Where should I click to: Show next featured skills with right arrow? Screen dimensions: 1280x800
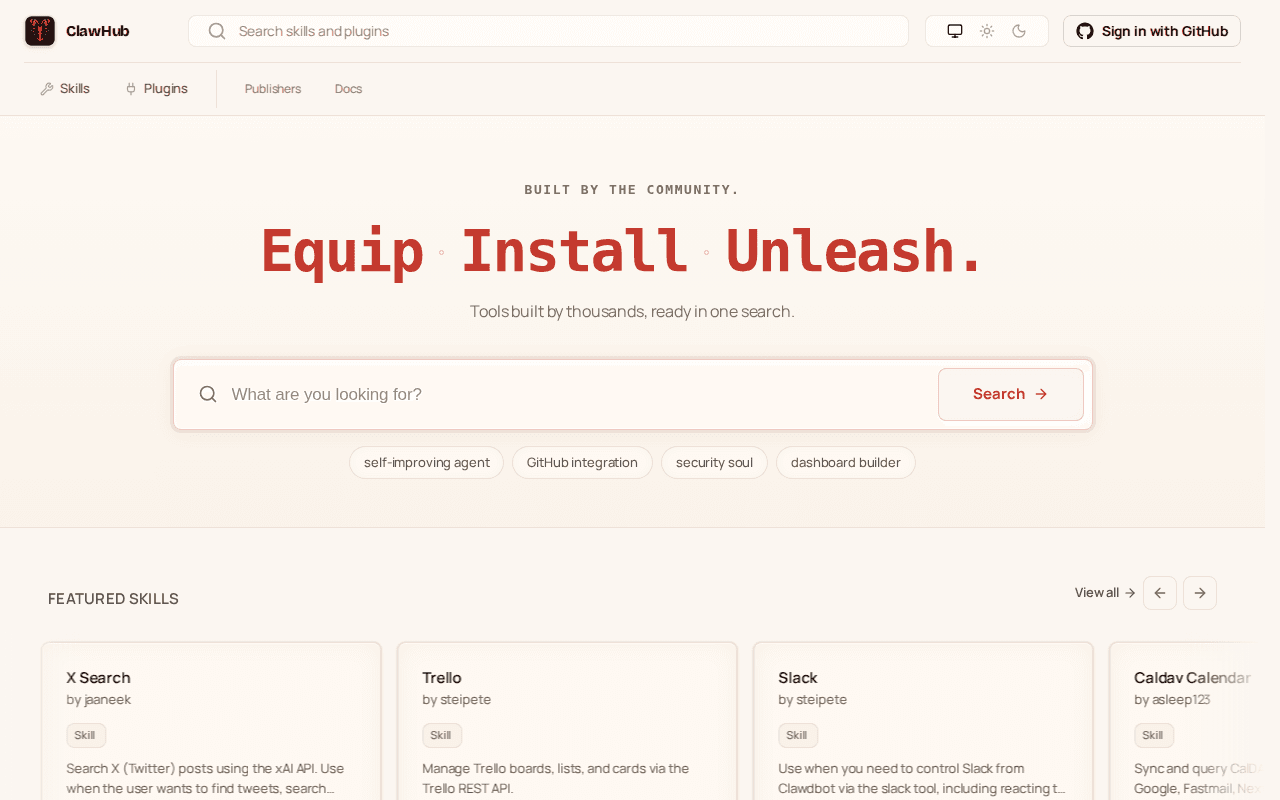click(1200, 593)
